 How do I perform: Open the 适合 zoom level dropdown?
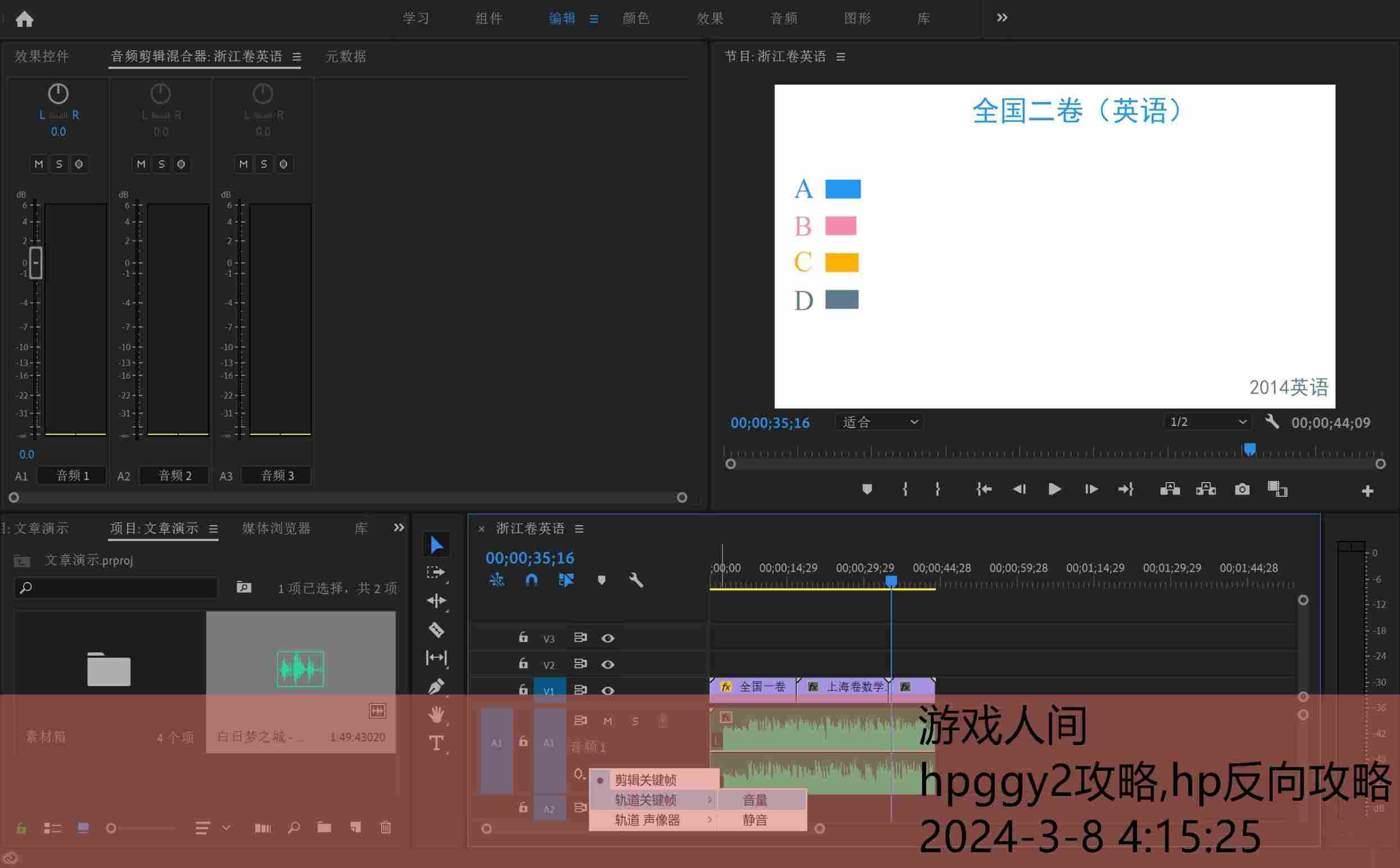click(x=879, y=422)
